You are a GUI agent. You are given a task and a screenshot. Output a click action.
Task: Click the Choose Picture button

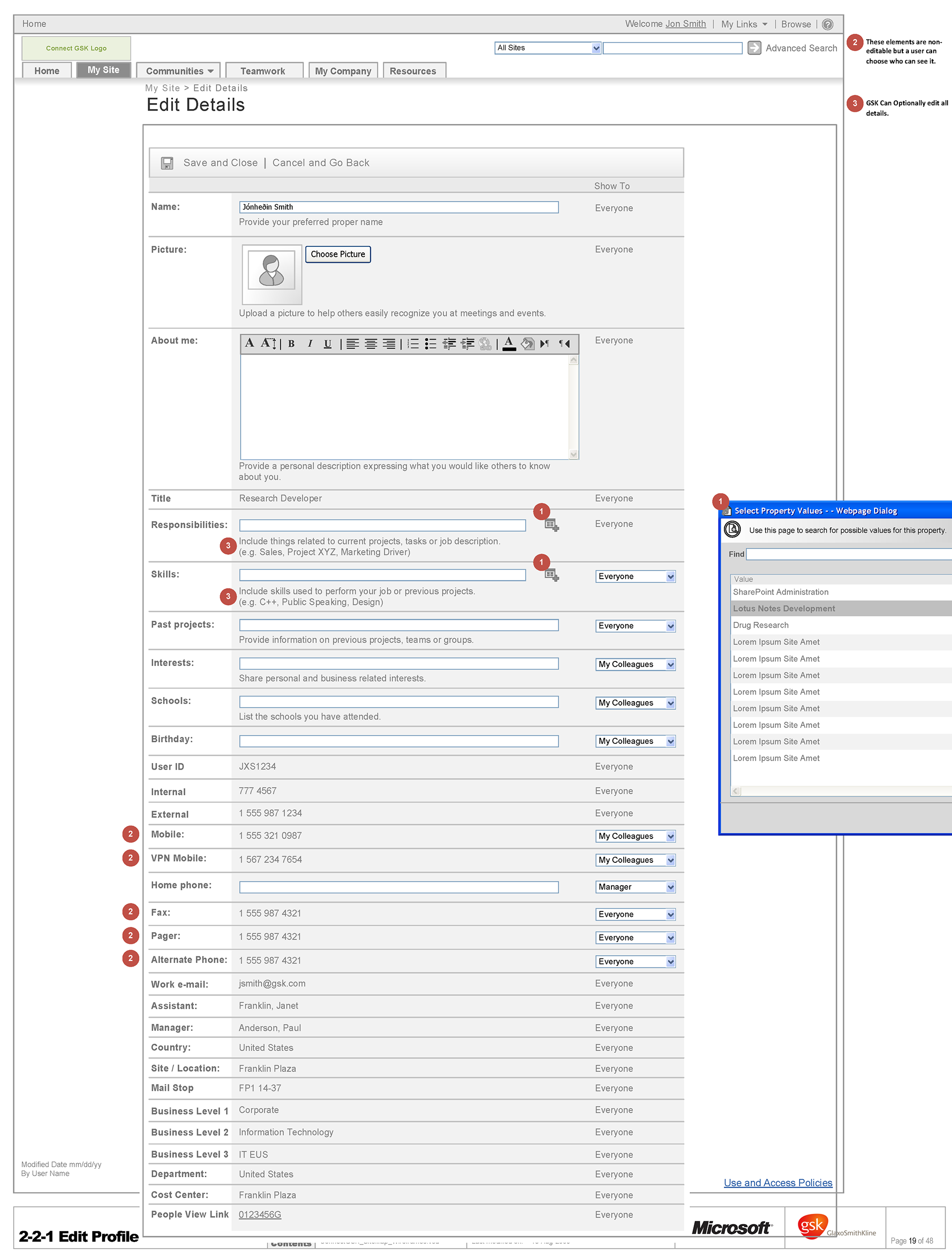pos(338,254)
